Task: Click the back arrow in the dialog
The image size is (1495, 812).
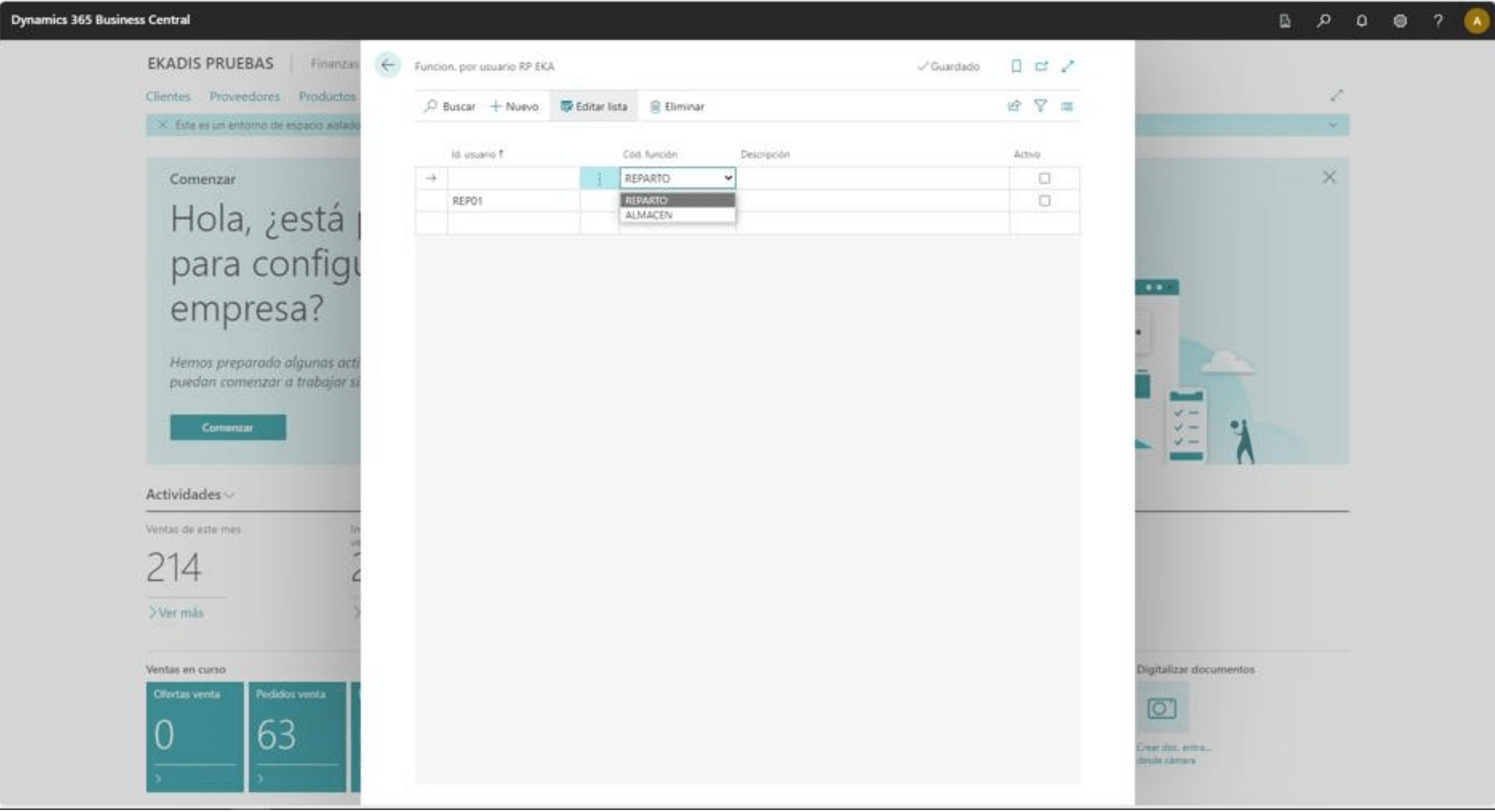Action: 387,66
